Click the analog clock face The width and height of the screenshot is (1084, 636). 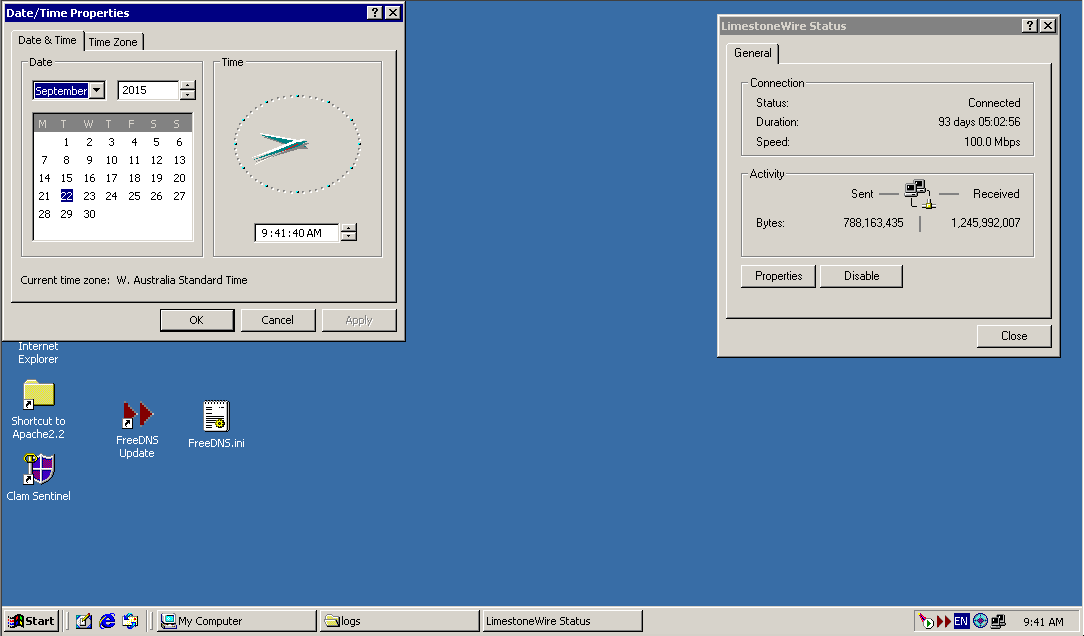[297, 144]
